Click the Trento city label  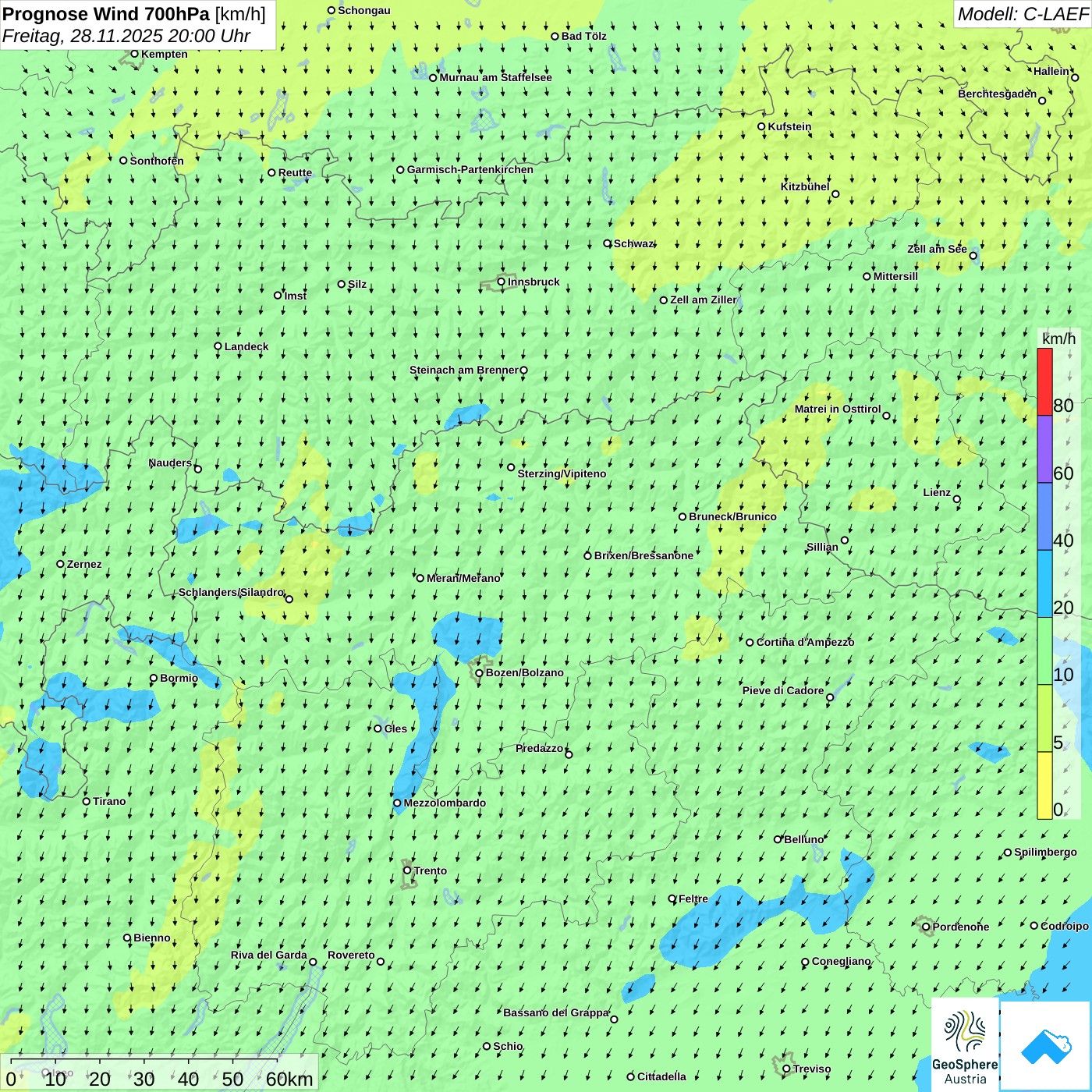pos(431,870)
